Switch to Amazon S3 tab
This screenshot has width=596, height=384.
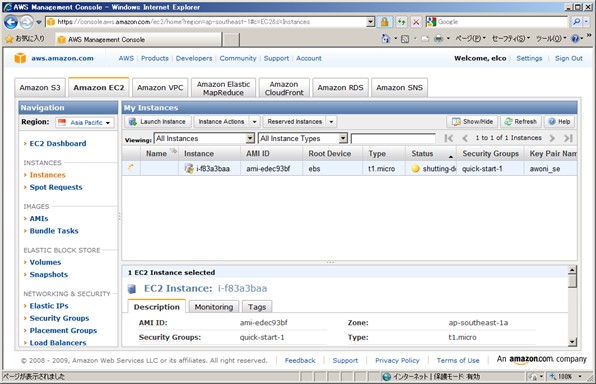point(40,87)
